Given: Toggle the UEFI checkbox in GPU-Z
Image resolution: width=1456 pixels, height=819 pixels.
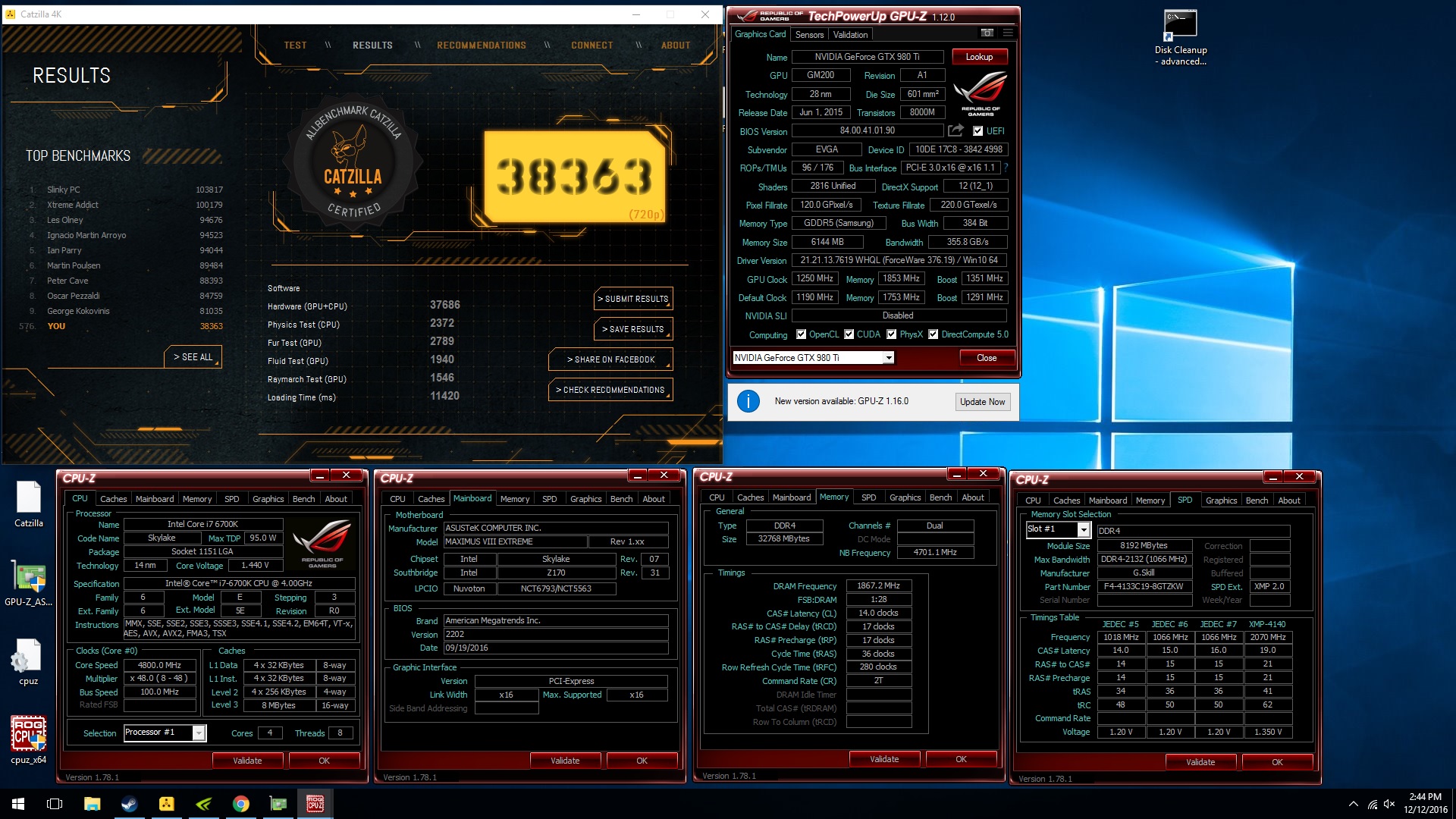Looking at the screenshot, I should click(977, 130).
